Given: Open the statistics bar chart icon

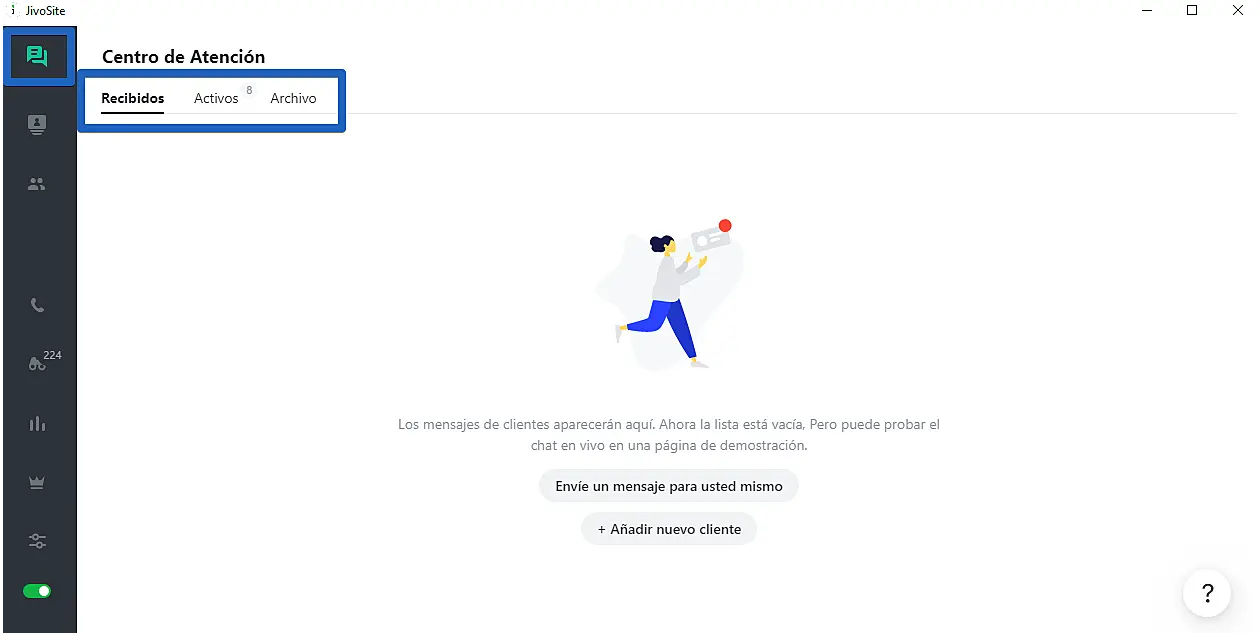Looking at the screenshot, I should (38, 423).
